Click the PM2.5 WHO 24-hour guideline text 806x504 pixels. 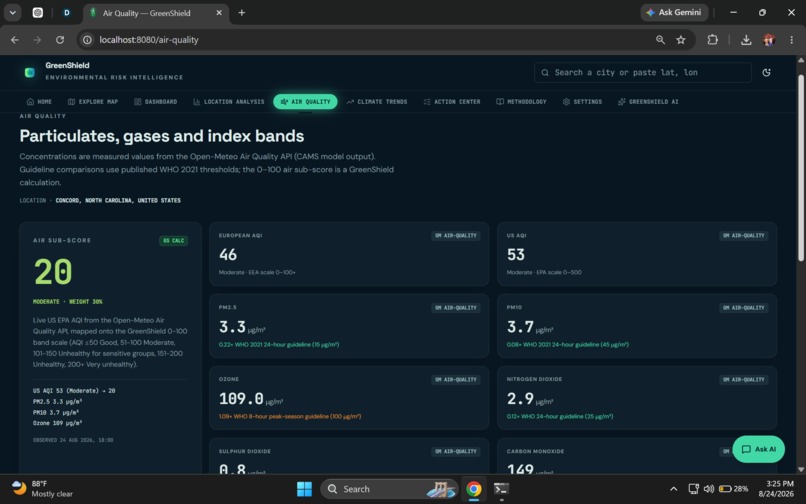tap(279, 345)
